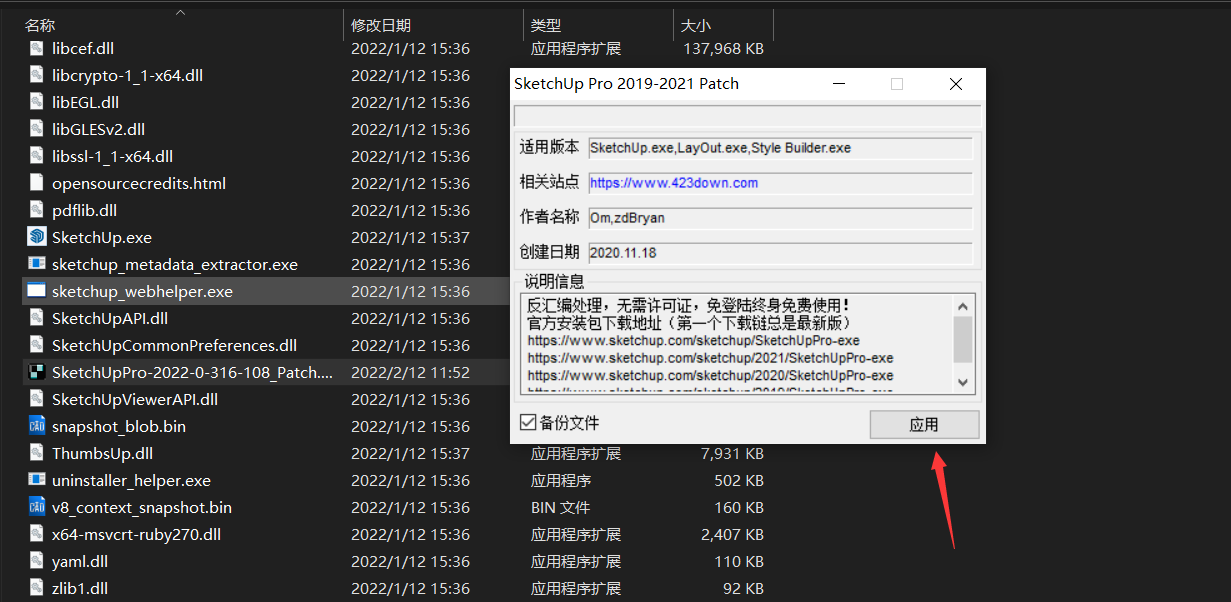Select the file name ThumbsUp.dll
Viewport: 1231px width, 602px height.
click(102, 453)
